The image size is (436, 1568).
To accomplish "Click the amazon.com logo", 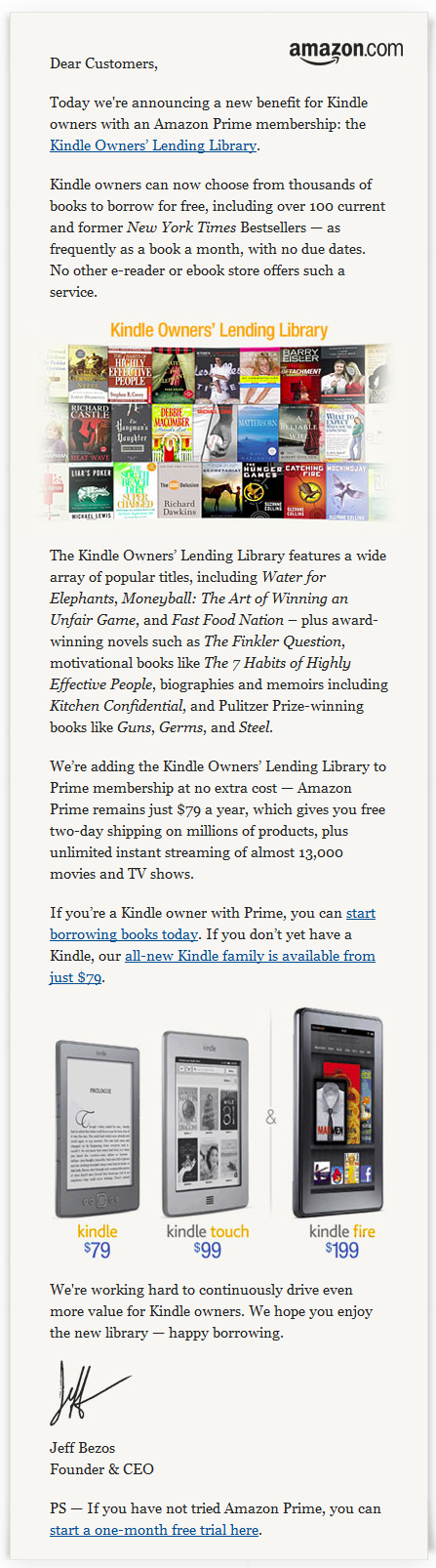I will tap(345, 52).
